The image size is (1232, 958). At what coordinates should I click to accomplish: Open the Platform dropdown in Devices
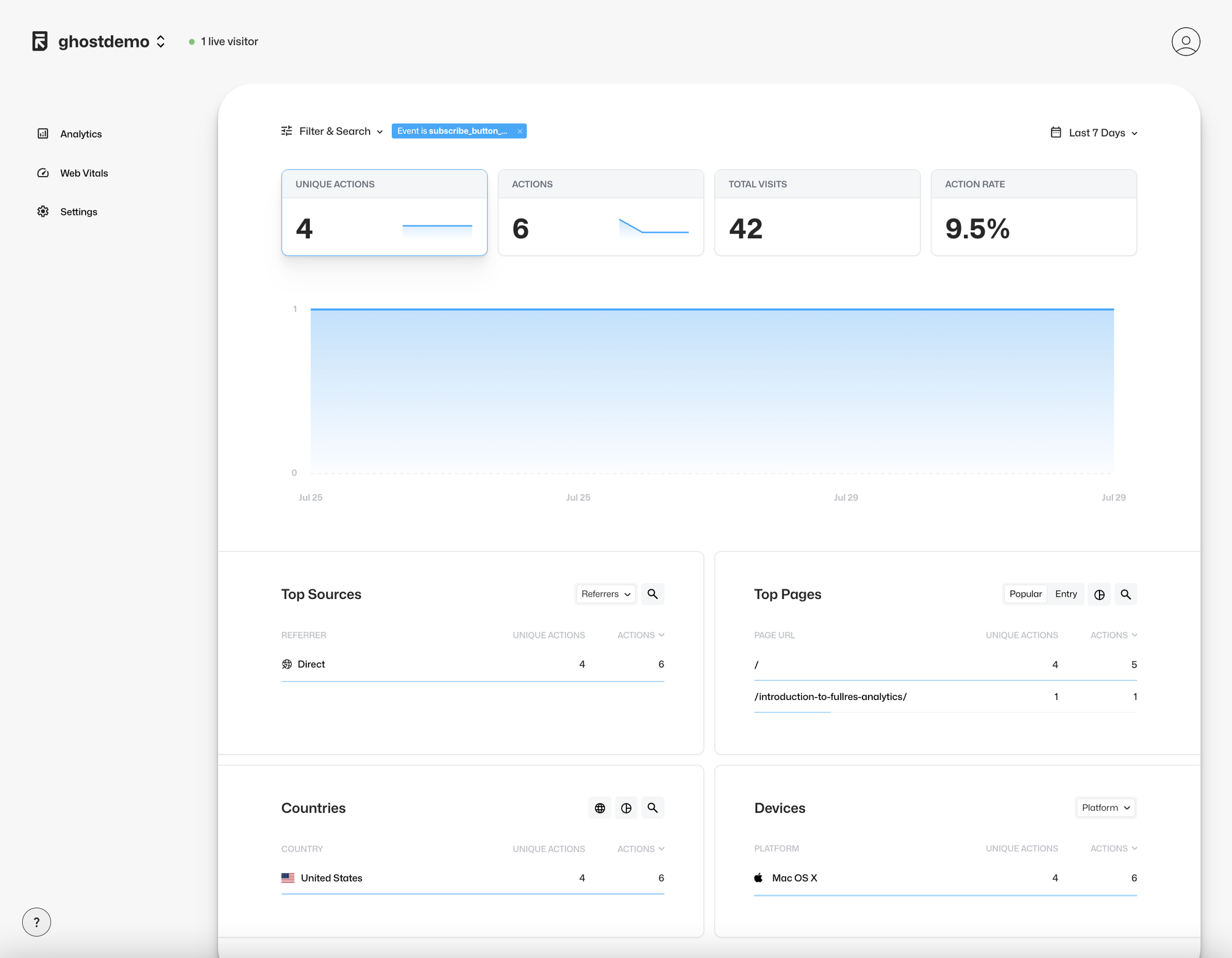[x=1106, y=808]
